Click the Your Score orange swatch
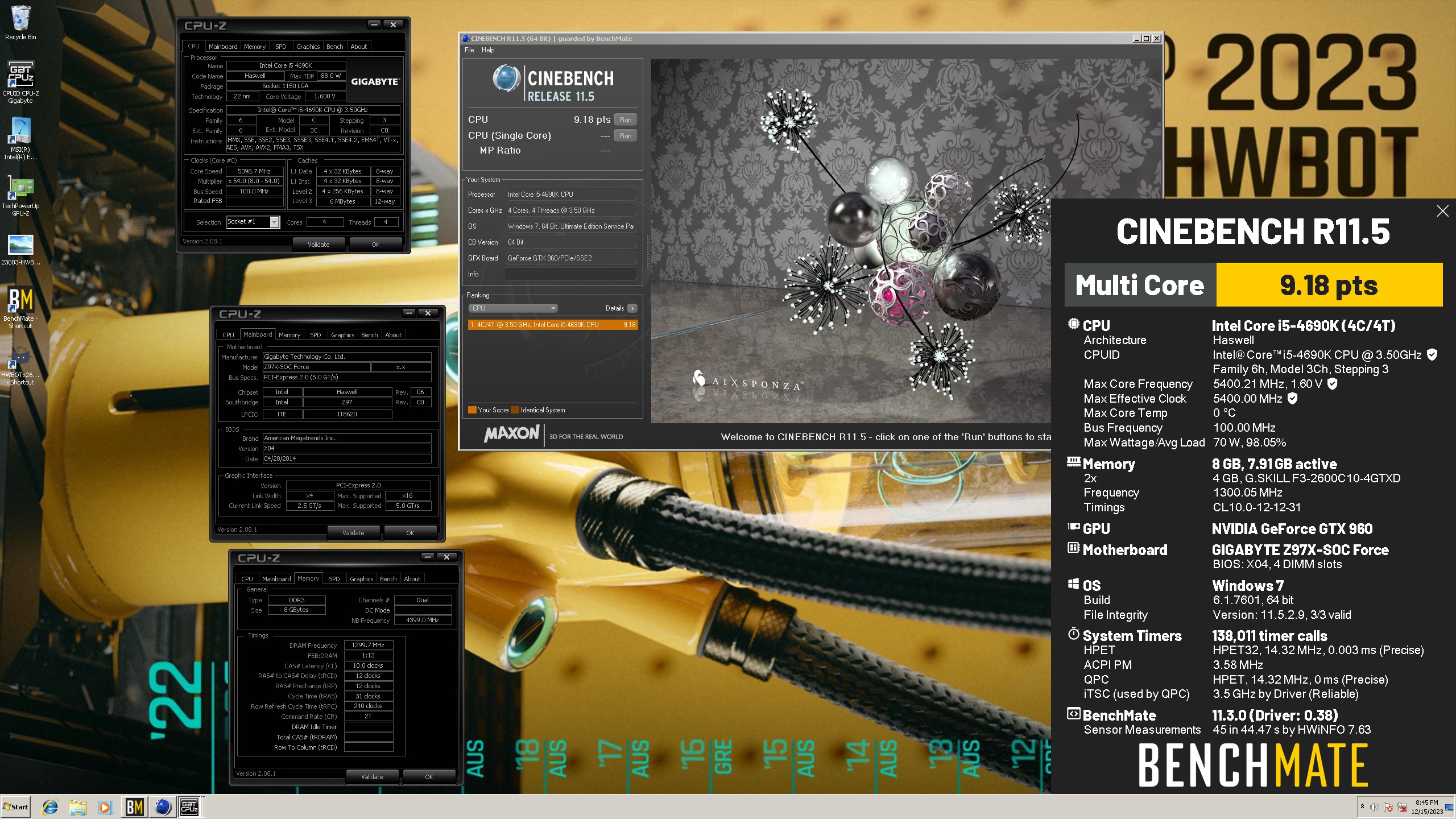This screenshot has width=1456, height=819. point(471,410)
